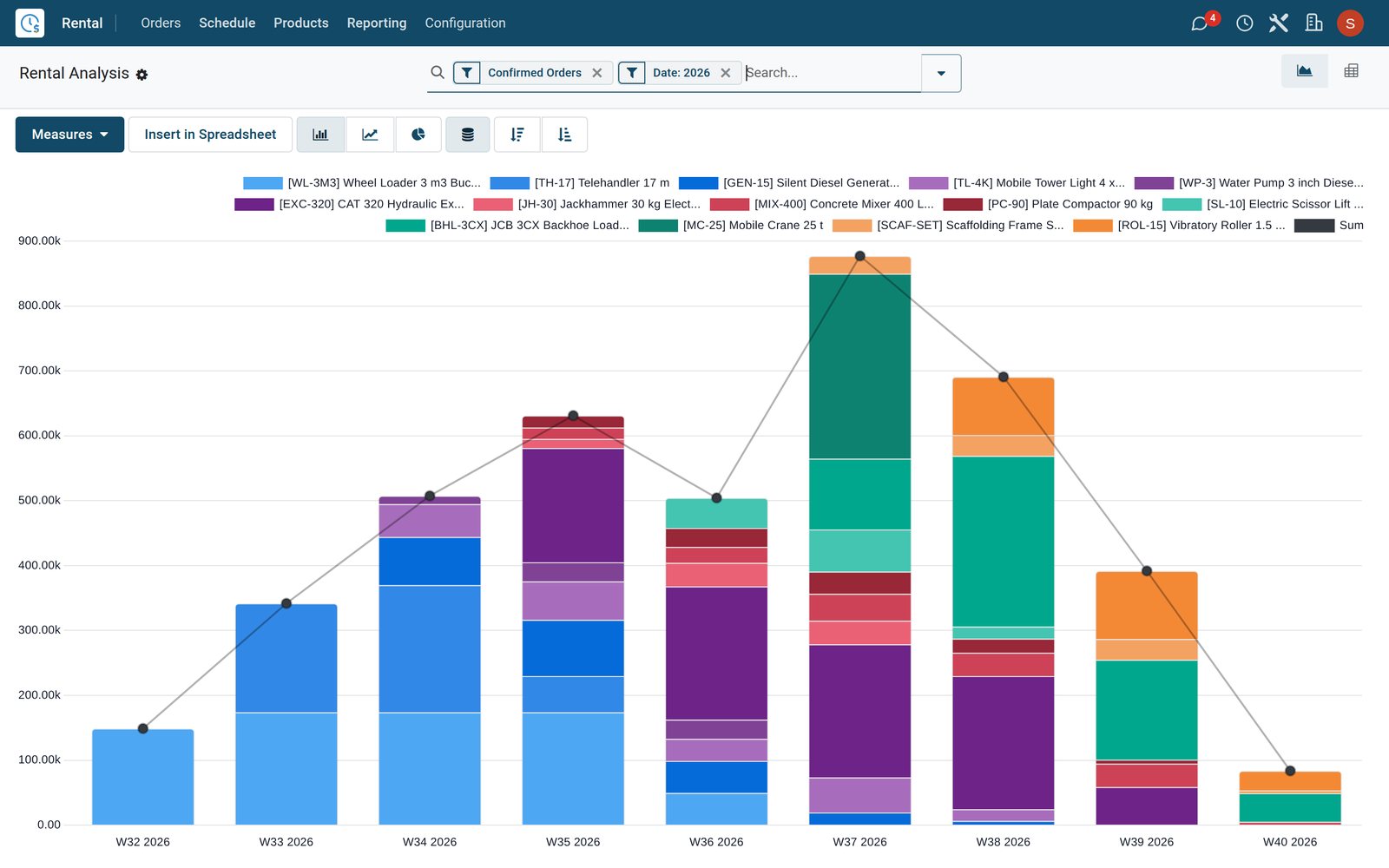Image resolution: width=1389 pixels, height=868 pixels.
Task: Open the developer tools wrench icon
Action: tap(1279, 23)
